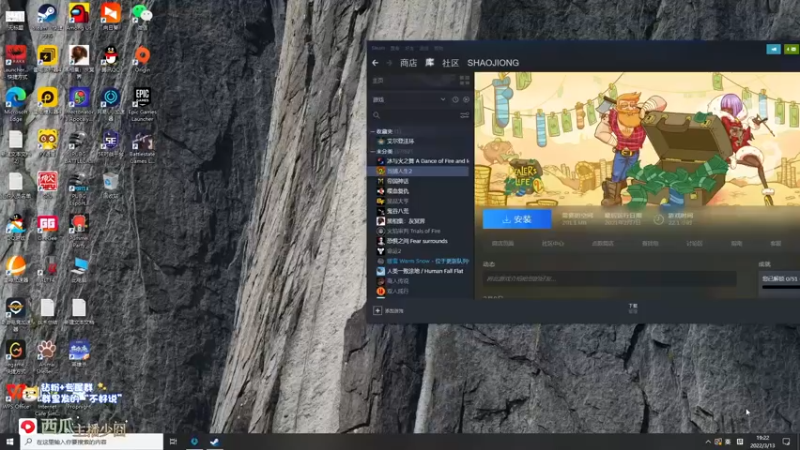
Task: Open Task View on taskbar
Action: [x=173, y=441]
